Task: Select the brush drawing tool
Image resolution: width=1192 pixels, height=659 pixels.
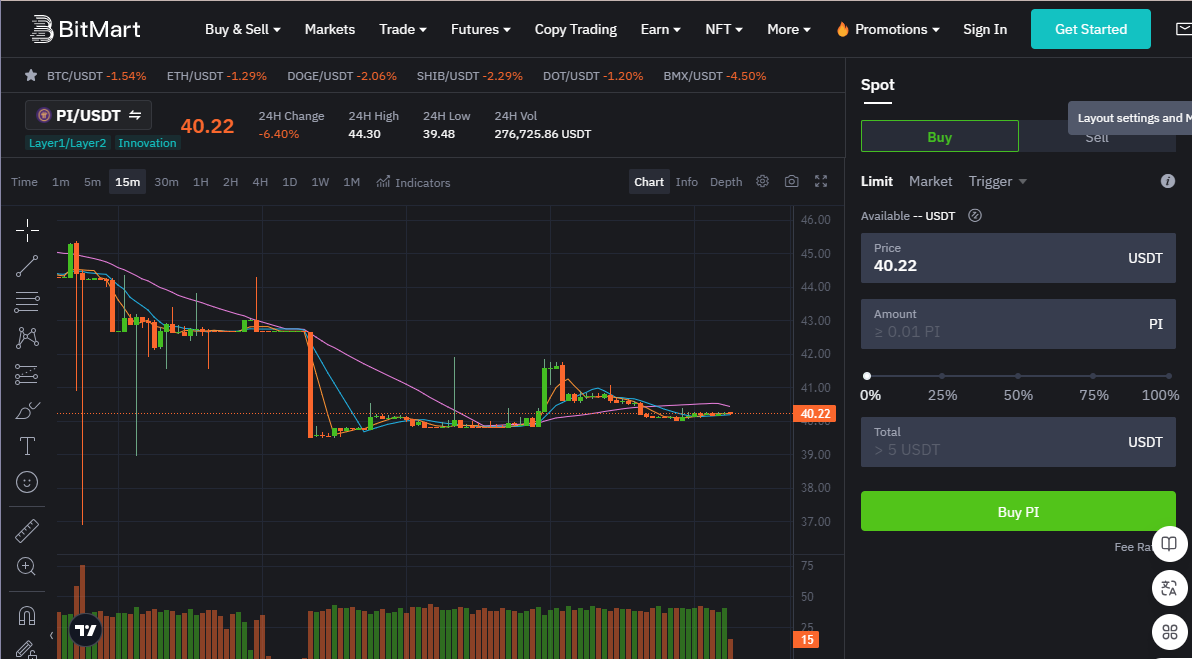Action: click(27, 410)
